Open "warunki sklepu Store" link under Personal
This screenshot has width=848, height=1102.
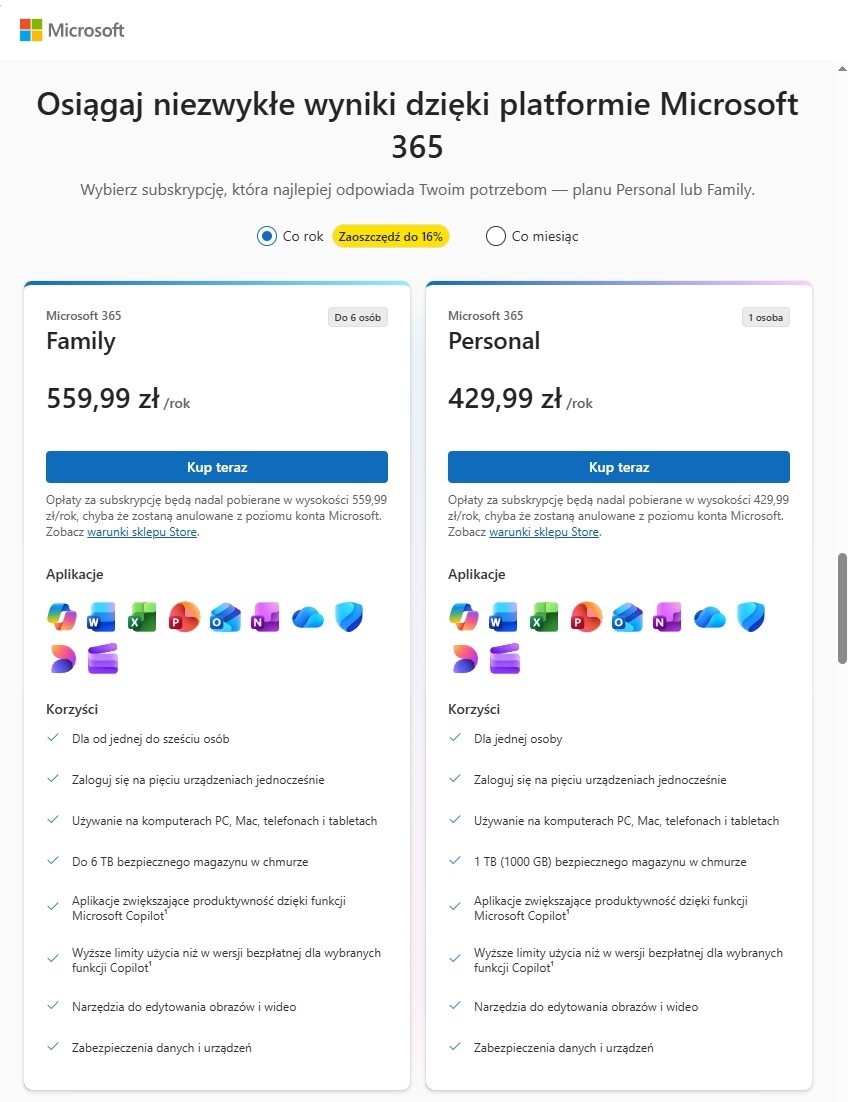tap(544, 532)
